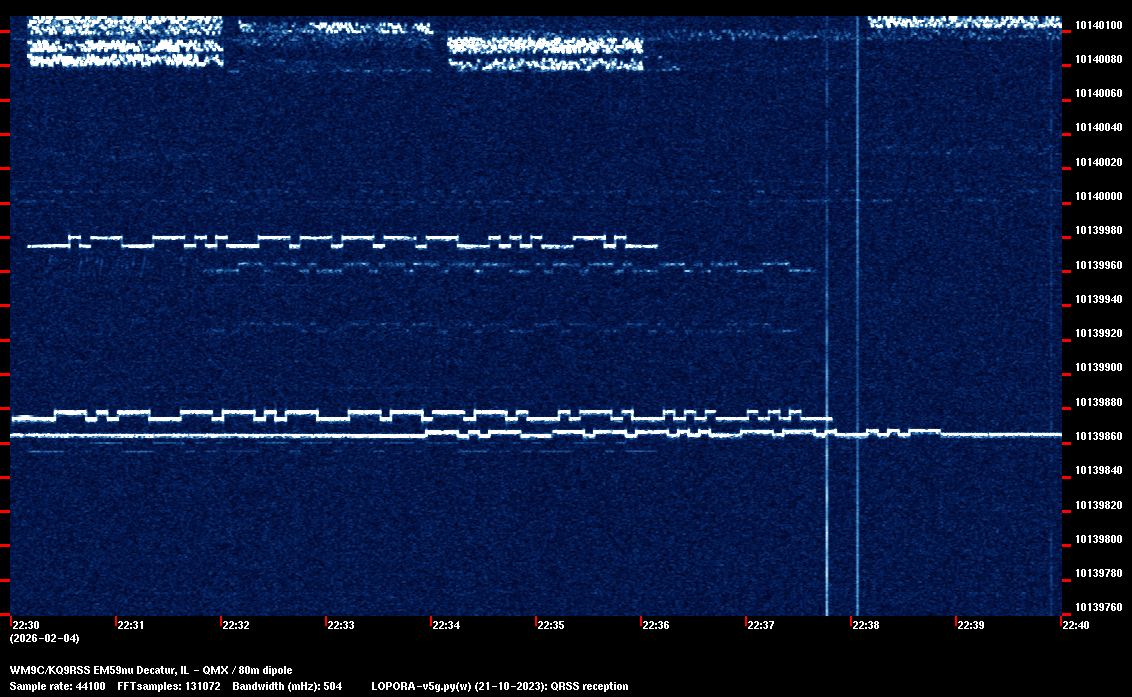Viewport: 1132px width, 697px height.
Task: Click the 10139980 frequency scale label
Action: click(x=1097, y=231)
